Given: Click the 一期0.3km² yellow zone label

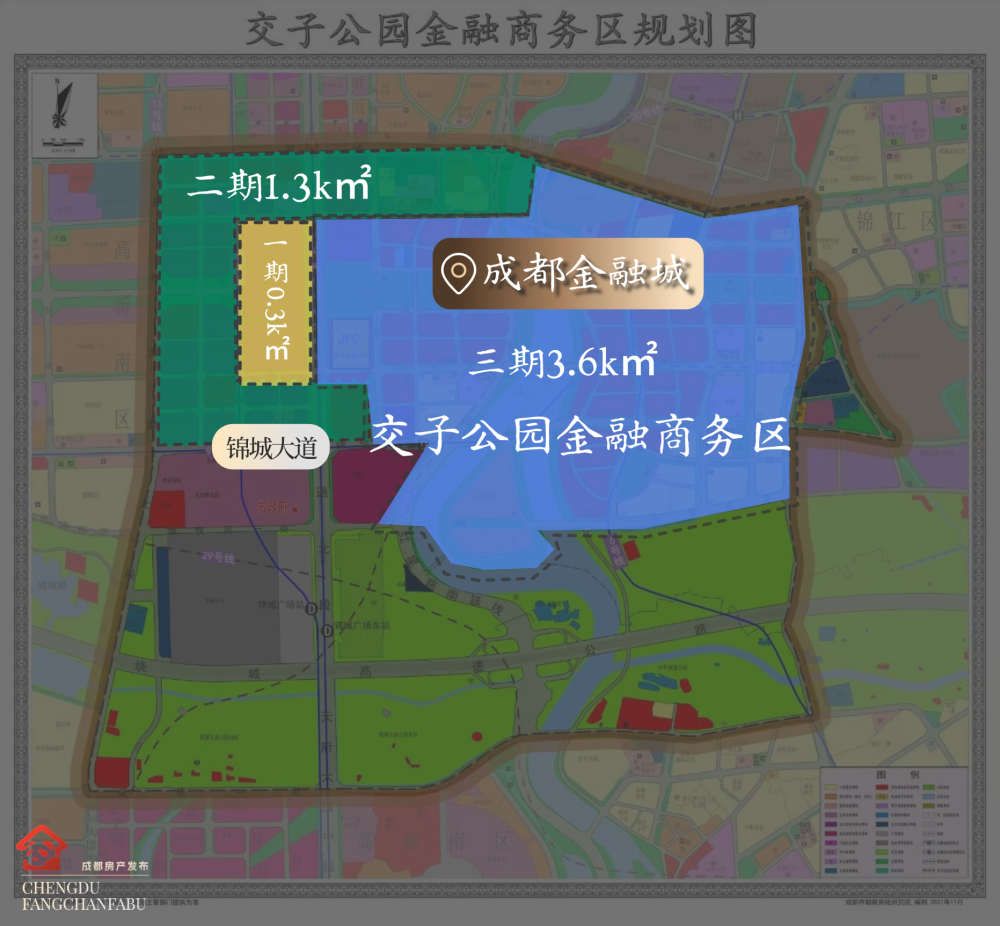Looking at the screenshot, I should point(276,300).
